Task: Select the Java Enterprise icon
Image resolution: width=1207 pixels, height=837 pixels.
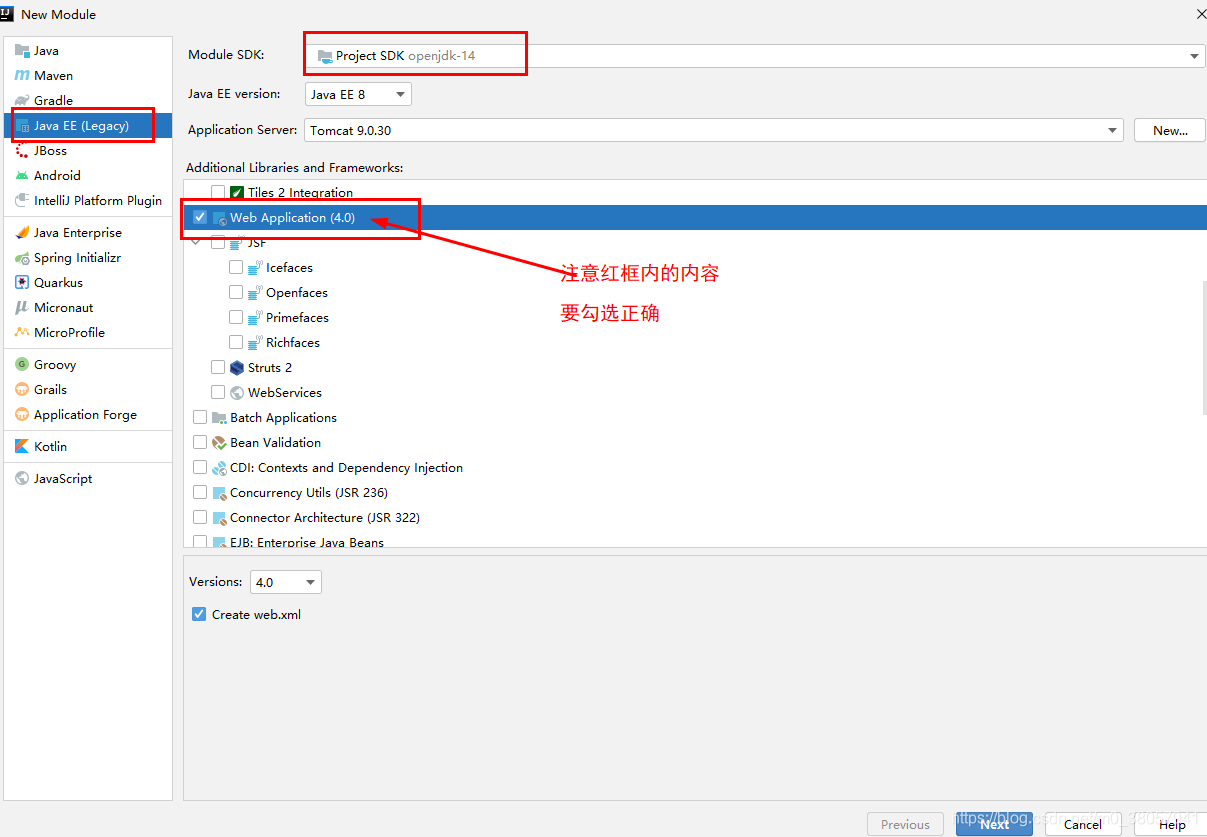Action: click(22, 232)
